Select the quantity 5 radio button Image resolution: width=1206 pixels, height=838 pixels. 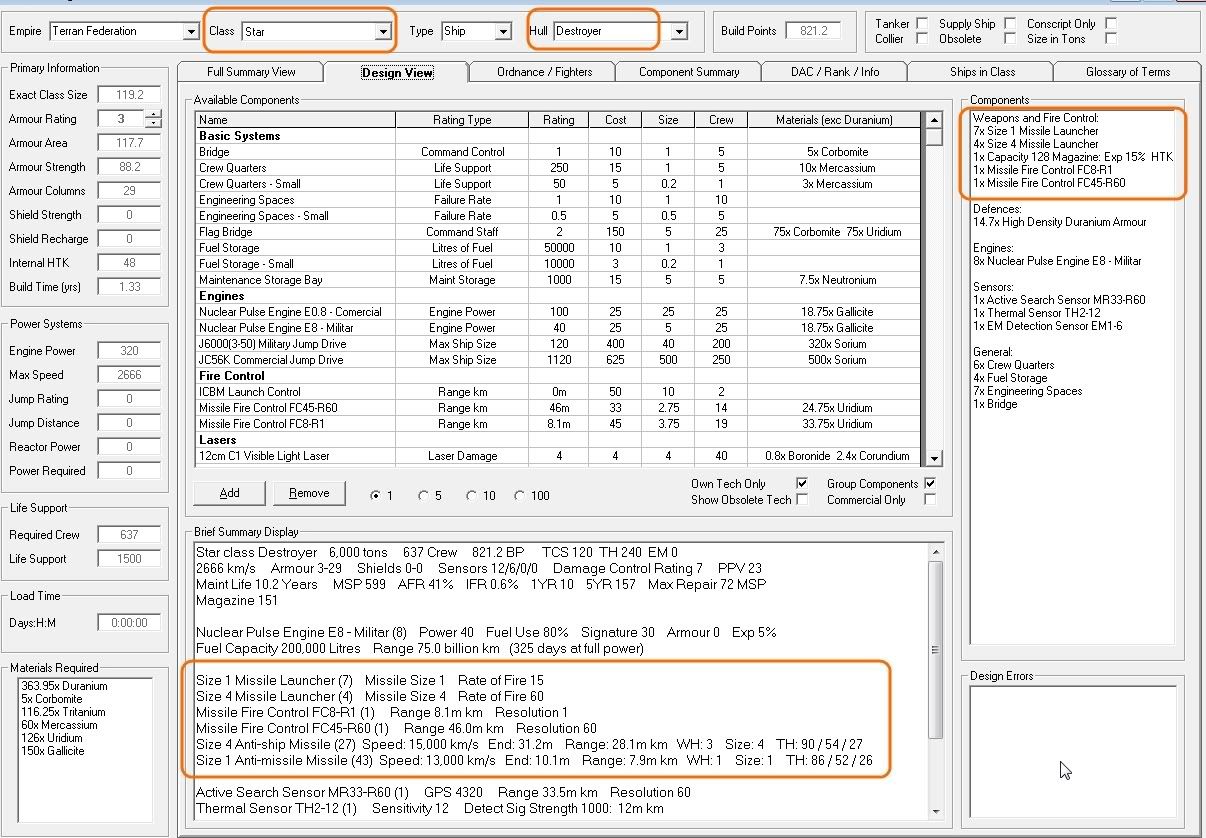click(x=424, y=495)
